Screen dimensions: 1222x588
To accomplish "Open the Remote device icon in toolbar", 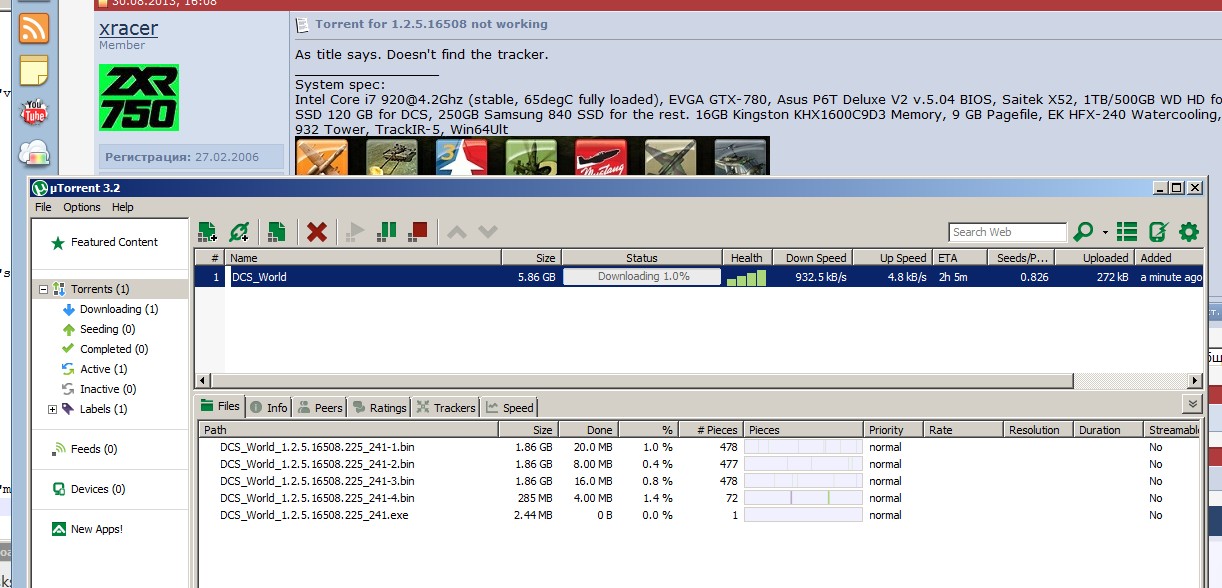I will [x=1158, y=232].
